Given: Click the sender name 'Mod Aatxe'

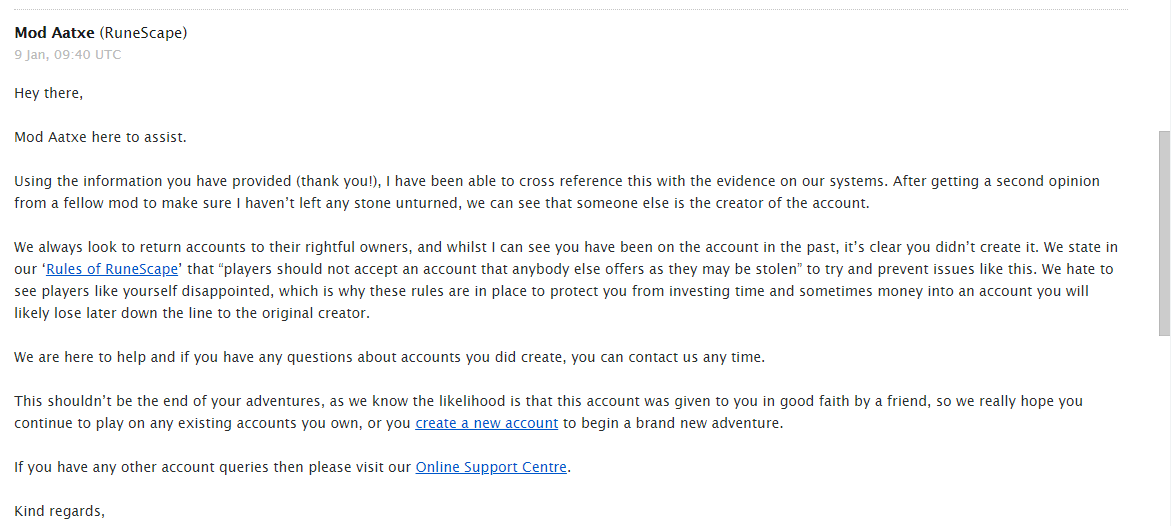Looking at the screenshot, I should [55, 33].
